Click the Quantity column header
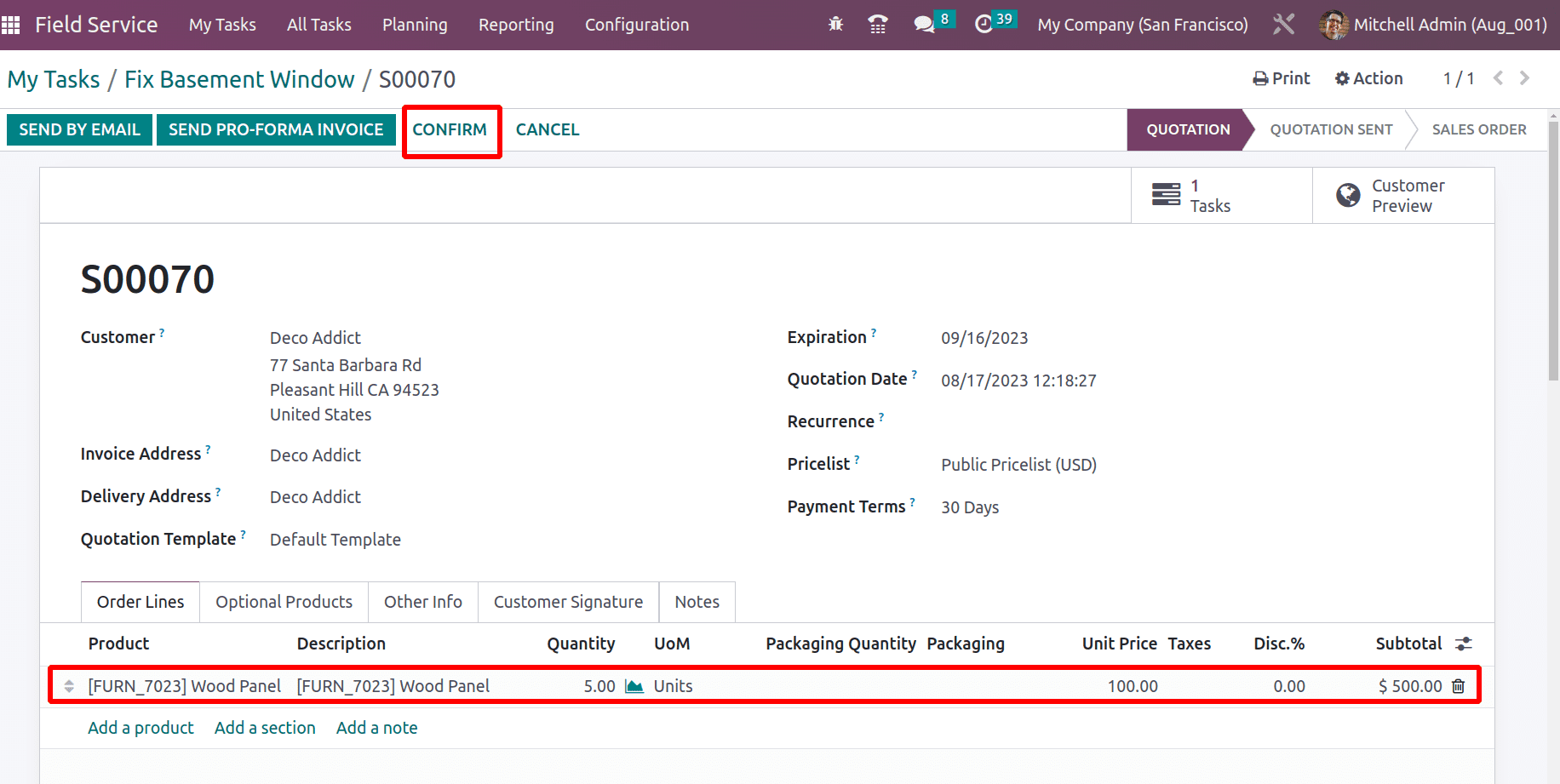 point(581,644)
